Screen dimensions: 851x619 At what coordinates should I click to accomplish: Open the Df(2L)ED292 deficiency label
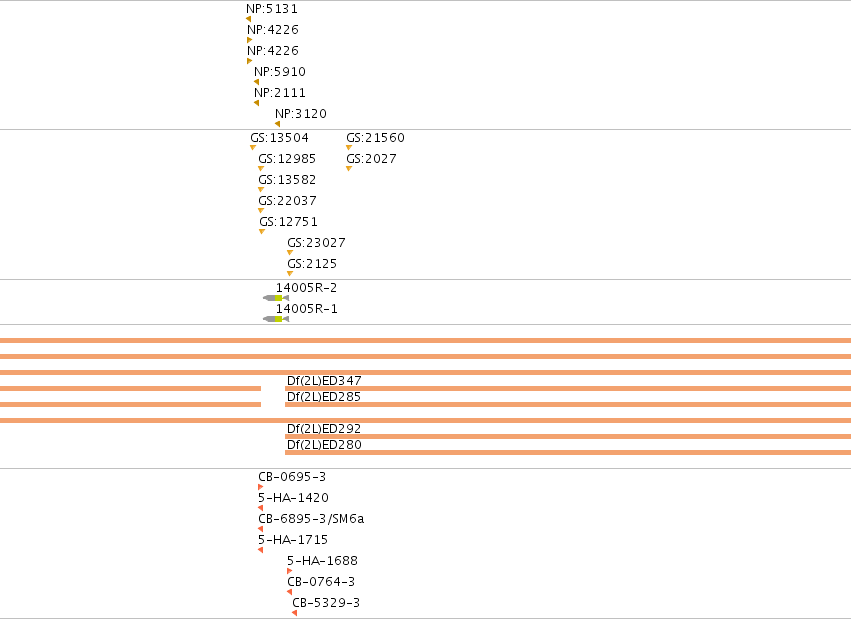click(x=324, y=429)
